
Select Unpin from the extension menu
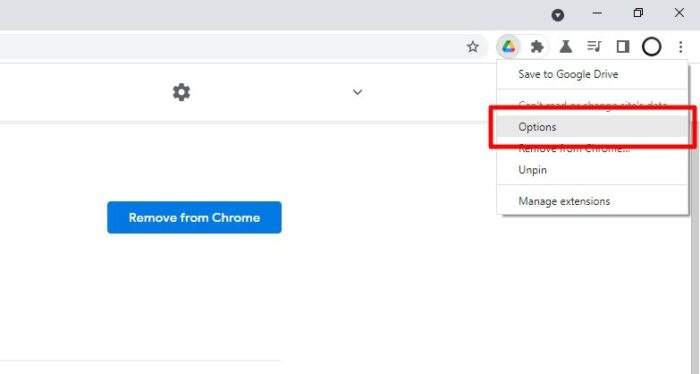pyautogui.click(x=592, y=170)
